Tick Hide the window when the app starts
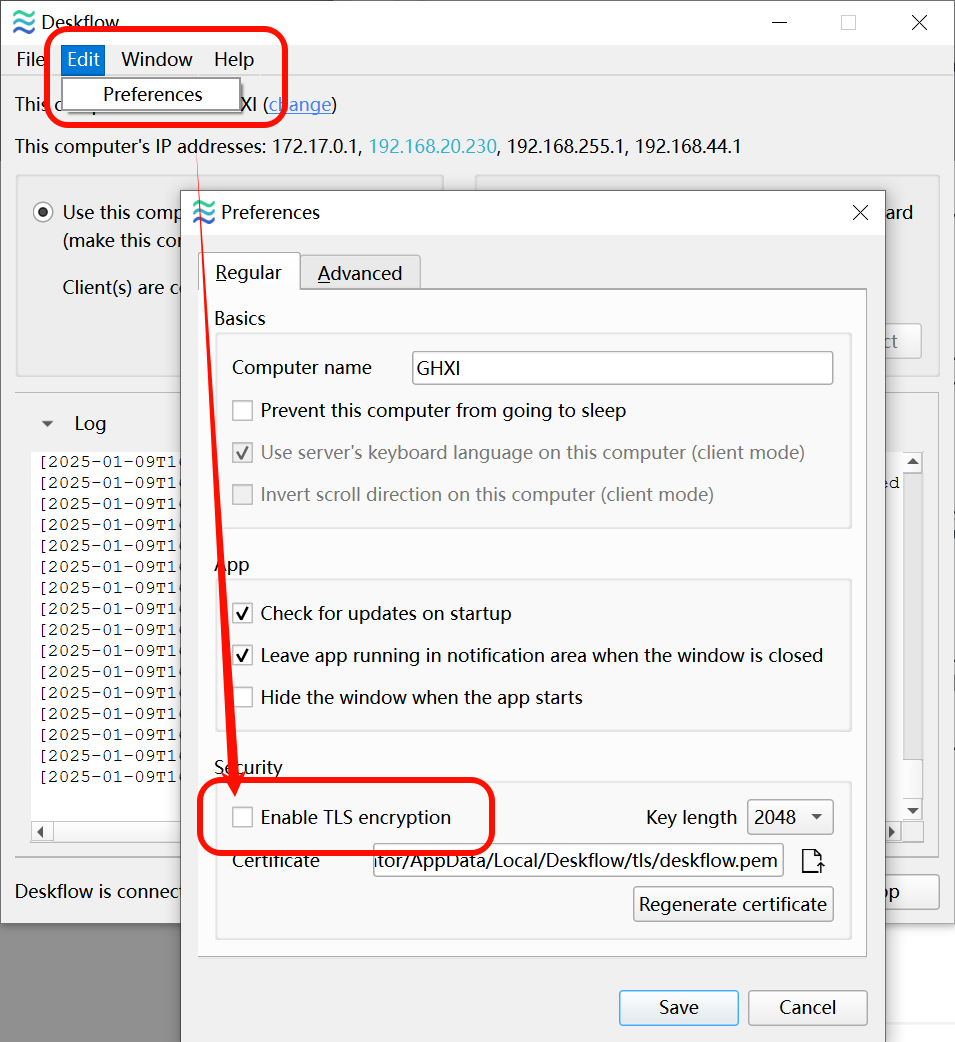 click(x=243, y=697)
